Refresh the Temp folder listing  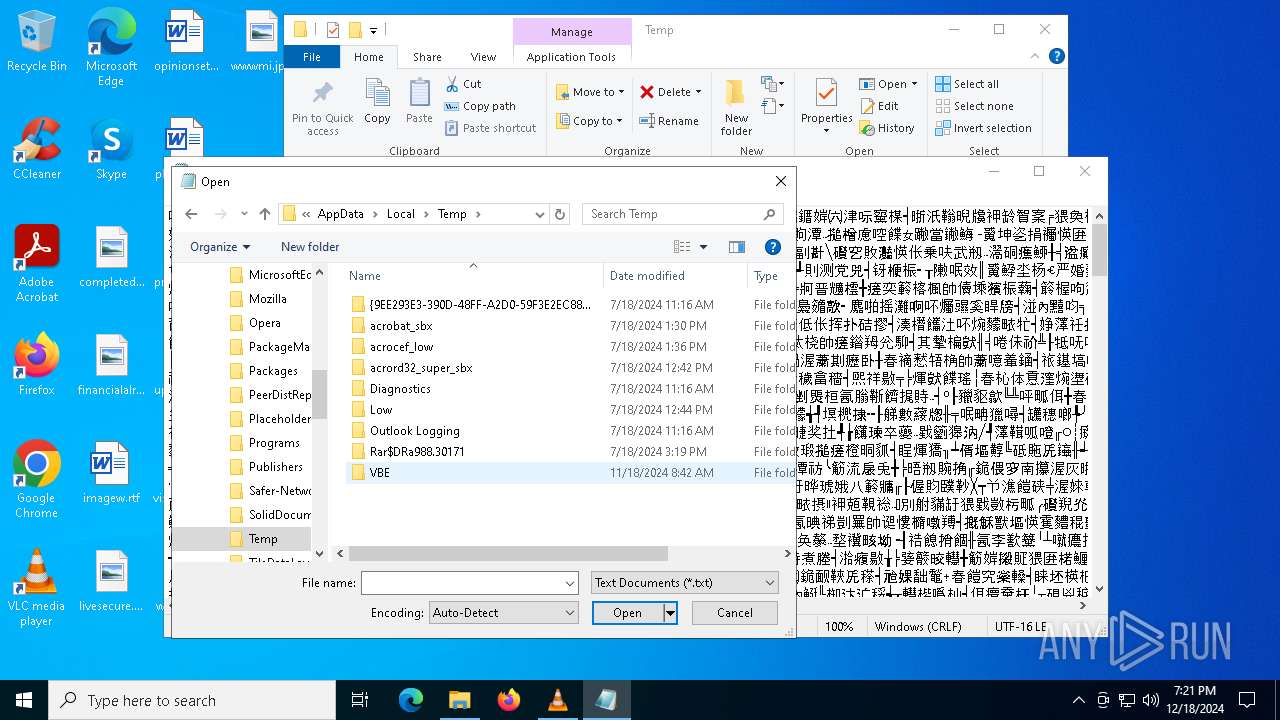pyautogui.click(x=560, y=214)
